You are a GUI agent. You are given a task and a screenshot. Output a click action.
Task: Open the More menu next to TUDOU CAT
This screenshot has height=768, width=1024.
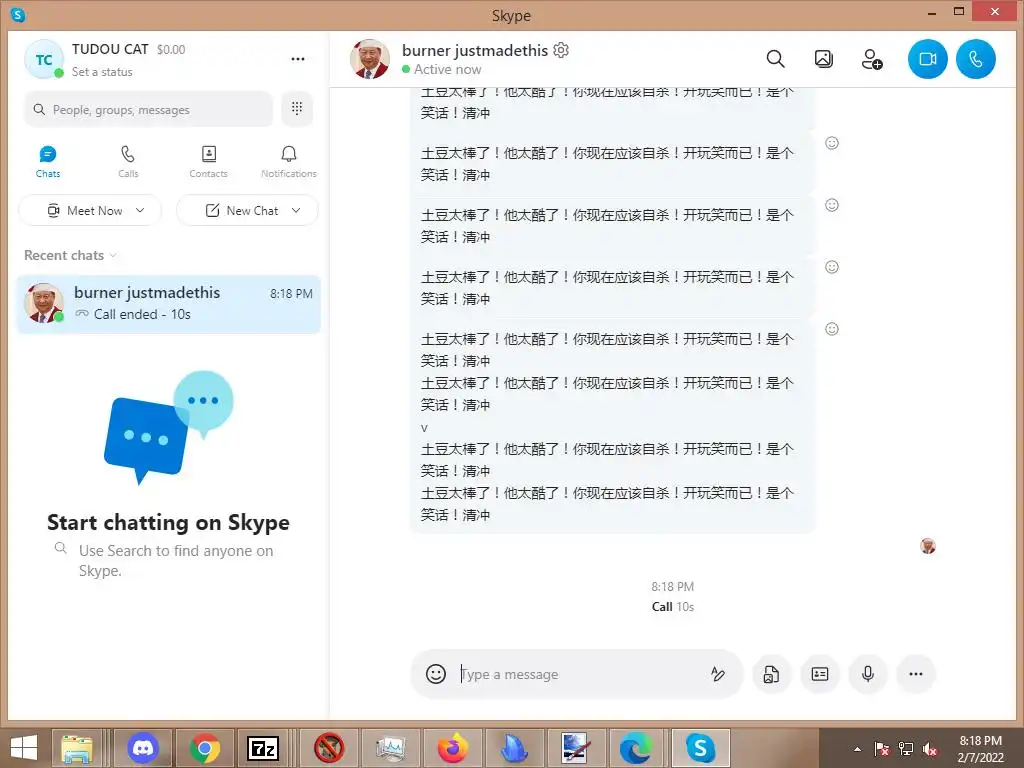(298, 59)
